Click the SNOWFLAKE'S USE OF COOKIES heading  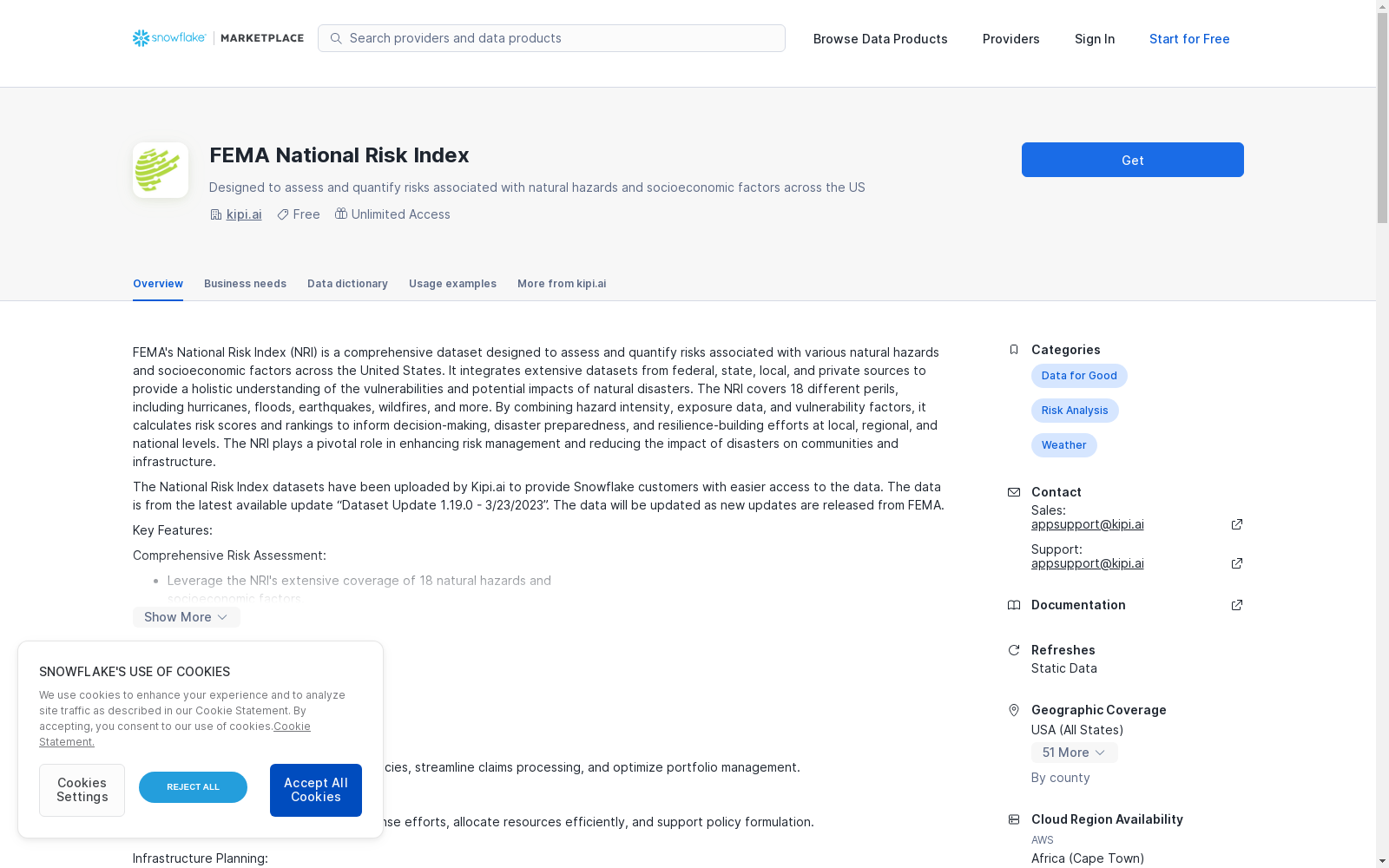(x=135, y=672)
